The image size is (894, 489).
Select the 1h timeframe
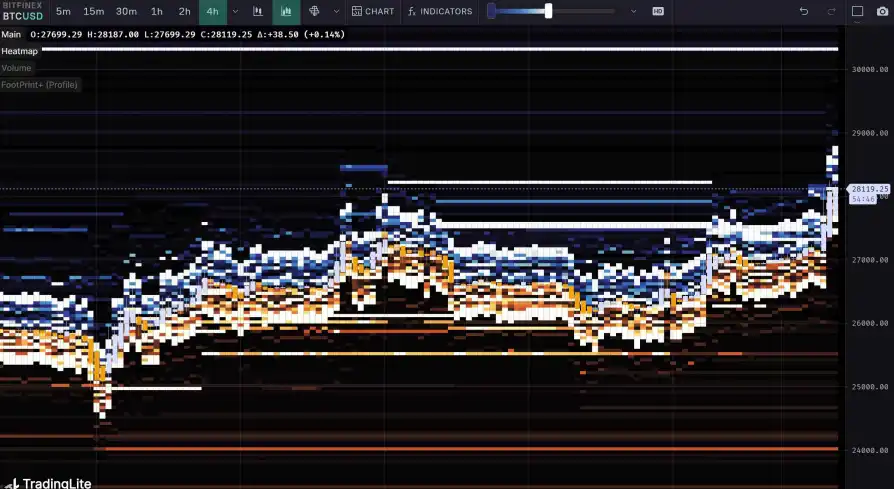click(x=157, y=11)
